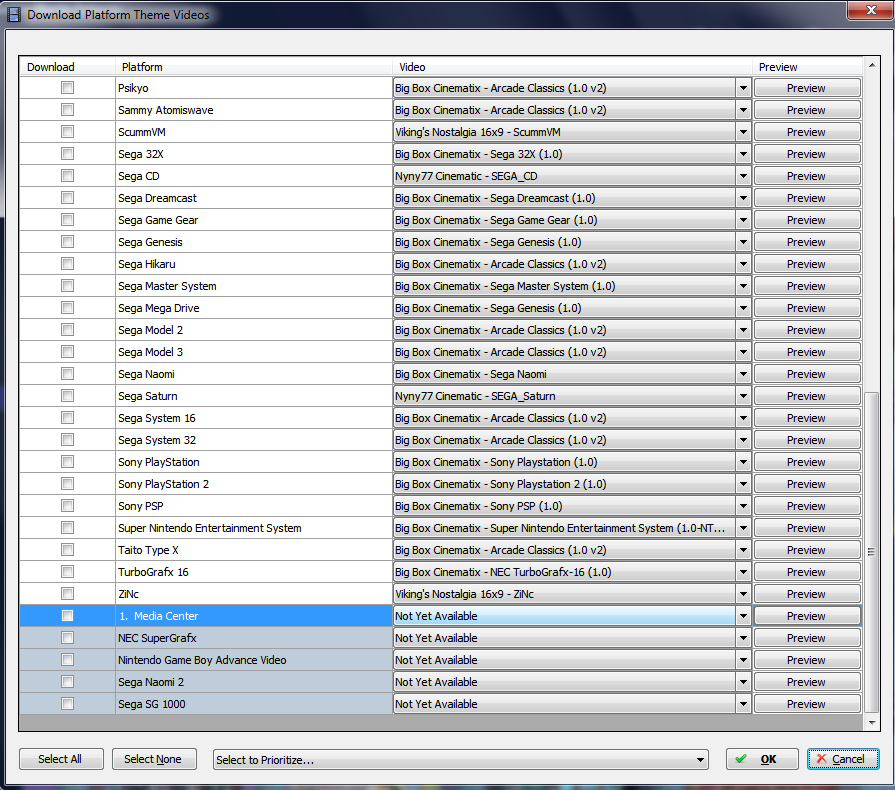Click the Video column header

pos(573,67)
